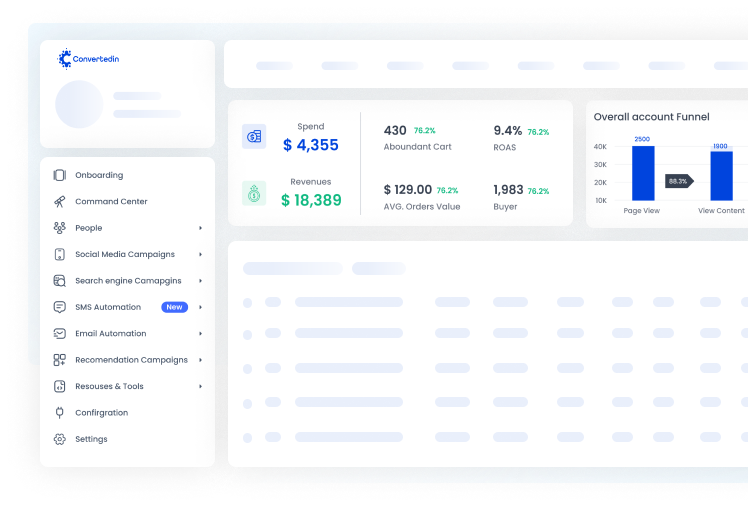Expand the Email Automation submenu arrow

click(200, 333)
